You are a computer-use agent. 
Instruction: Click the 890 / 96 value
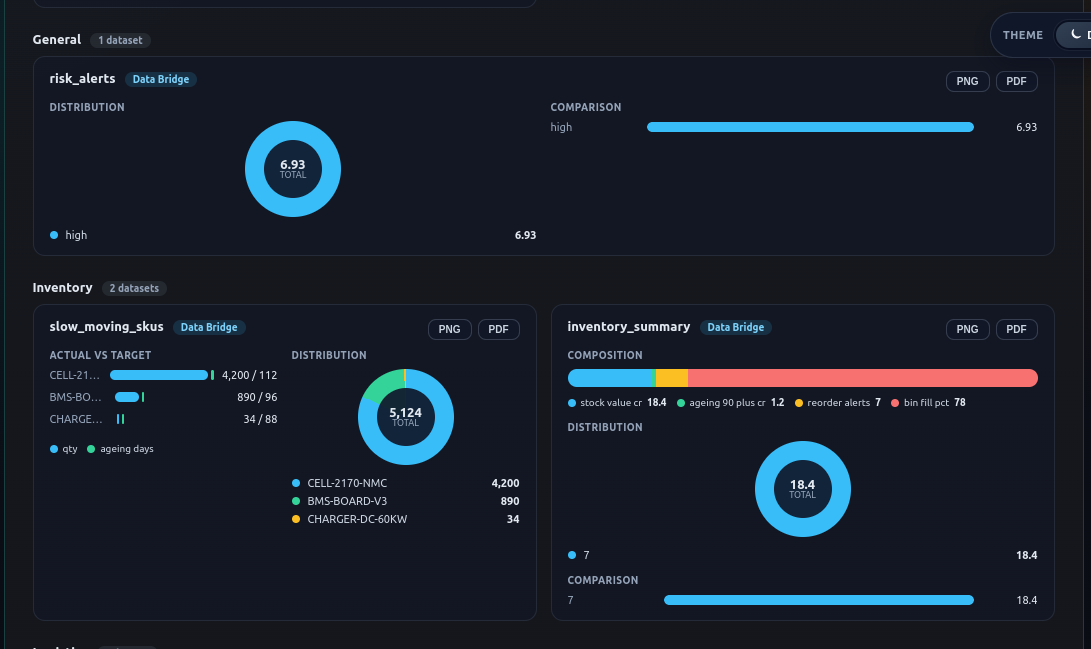click(x=257, y=397)
